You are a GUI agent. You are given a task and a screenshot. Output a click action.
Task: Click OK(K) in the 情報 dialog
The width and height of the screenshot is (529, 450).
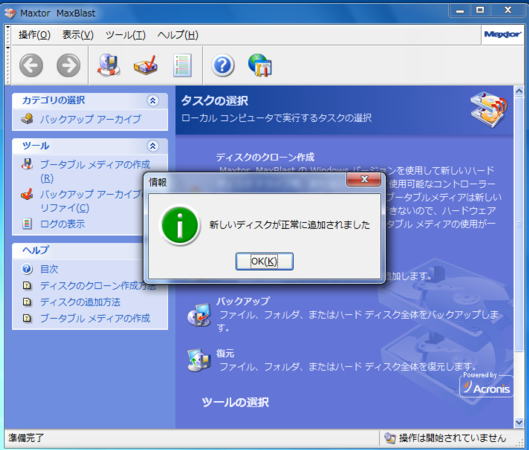(264, 261)
